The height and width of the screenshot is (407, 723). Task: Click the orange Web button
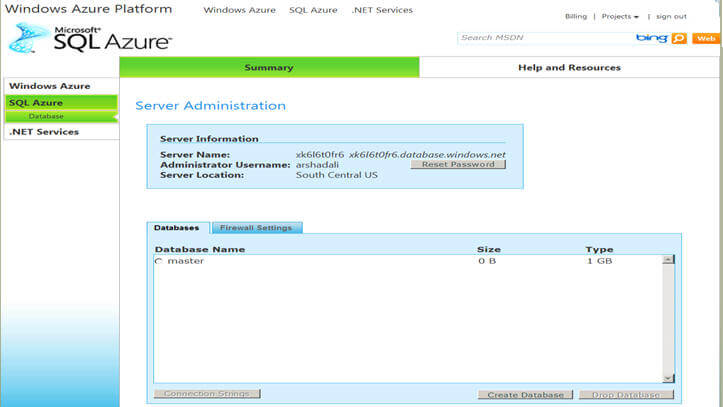tap(706, 38)
